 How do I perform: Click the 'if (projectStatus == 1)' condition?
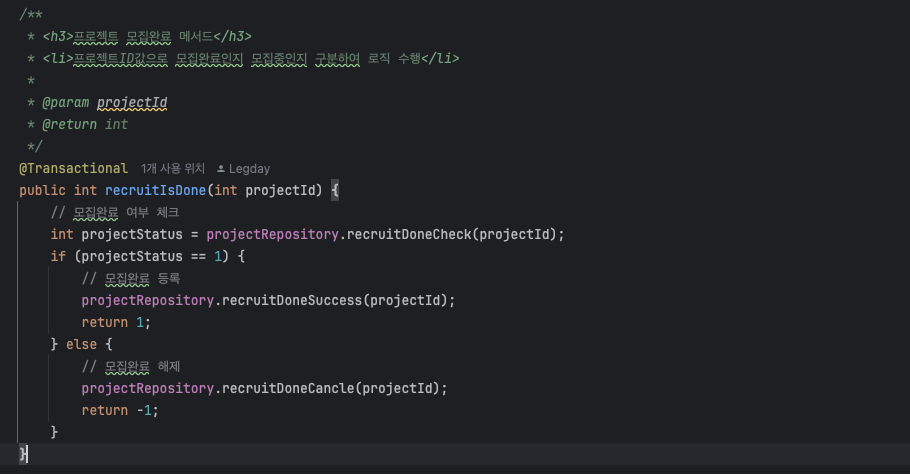click(x=140, y=256)
